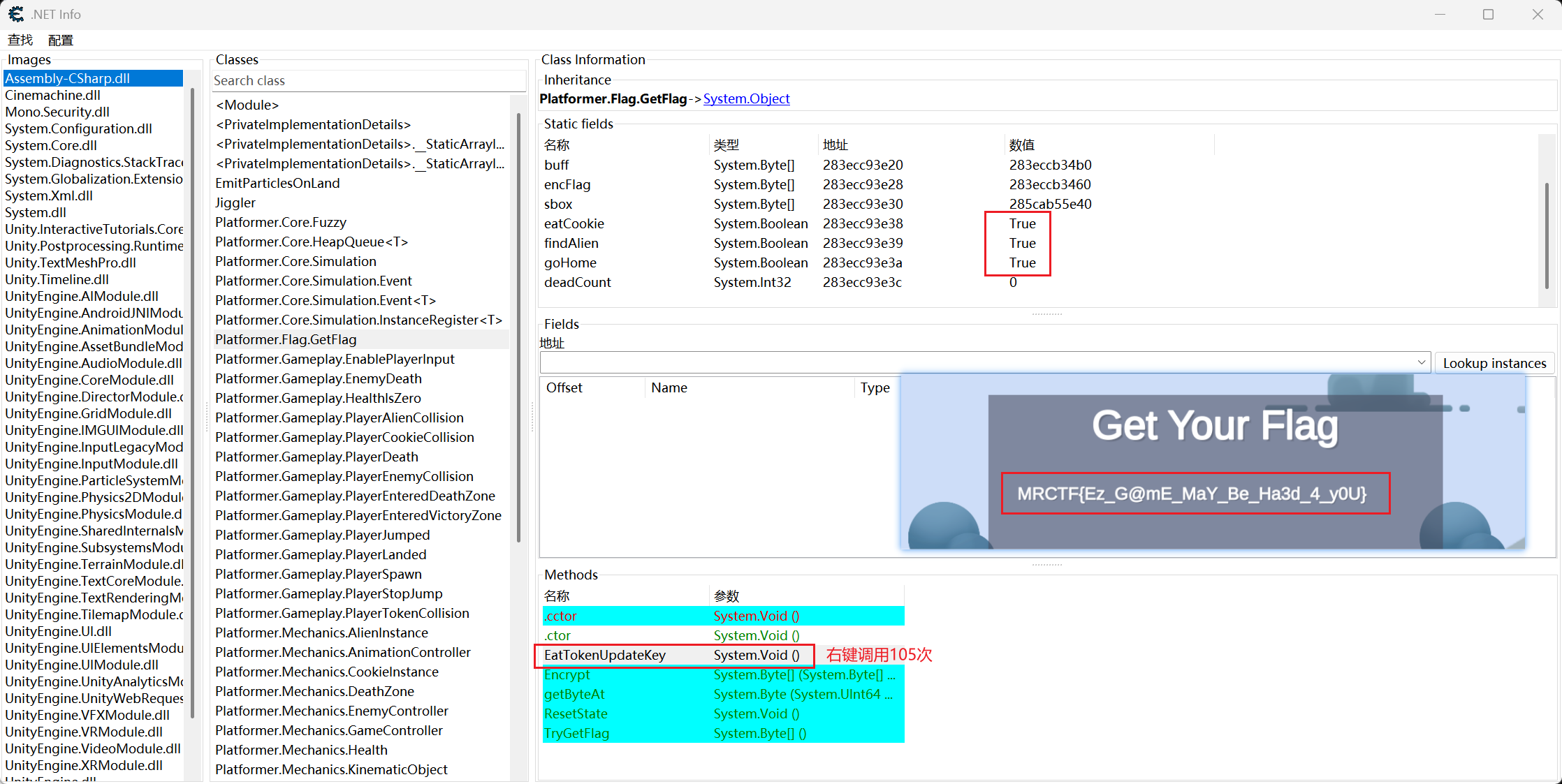This screenshot has height=784, width=1562.
Task: Open the 查找 menu
Action: (x=20, y=40)
